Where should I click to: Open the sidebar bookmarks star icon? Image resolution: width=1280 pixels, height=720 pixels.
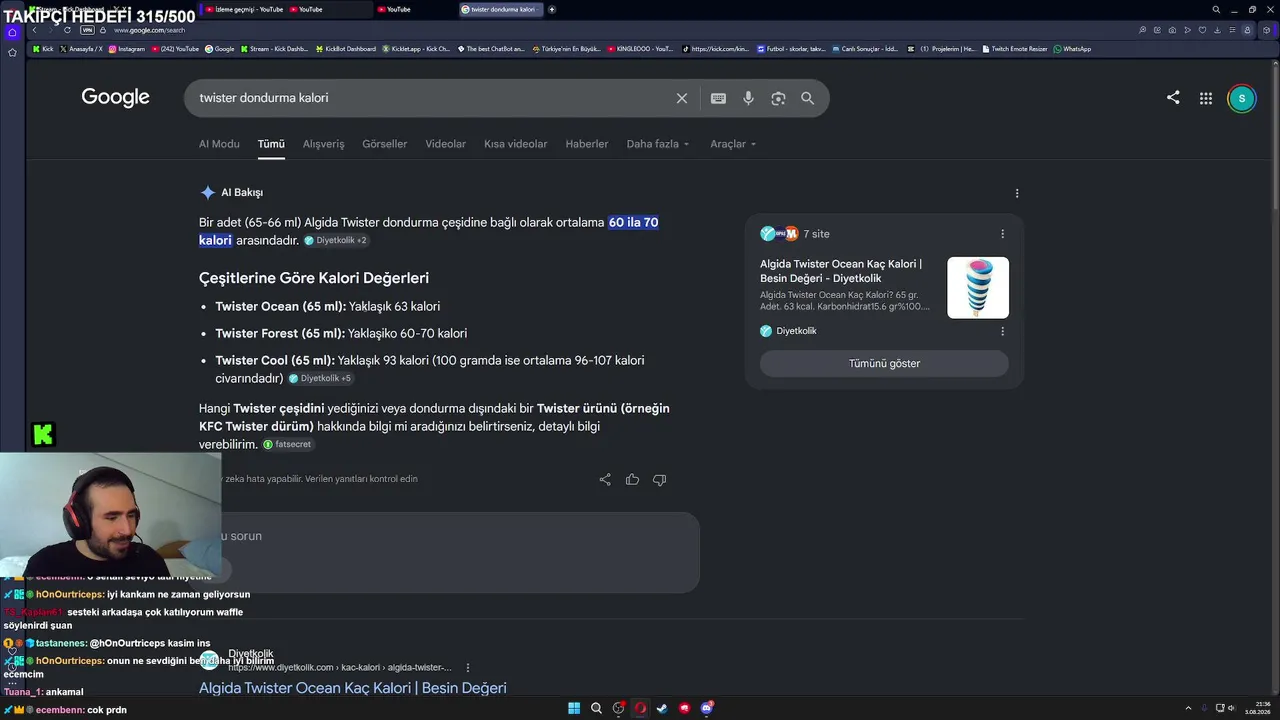click(12, 52)
